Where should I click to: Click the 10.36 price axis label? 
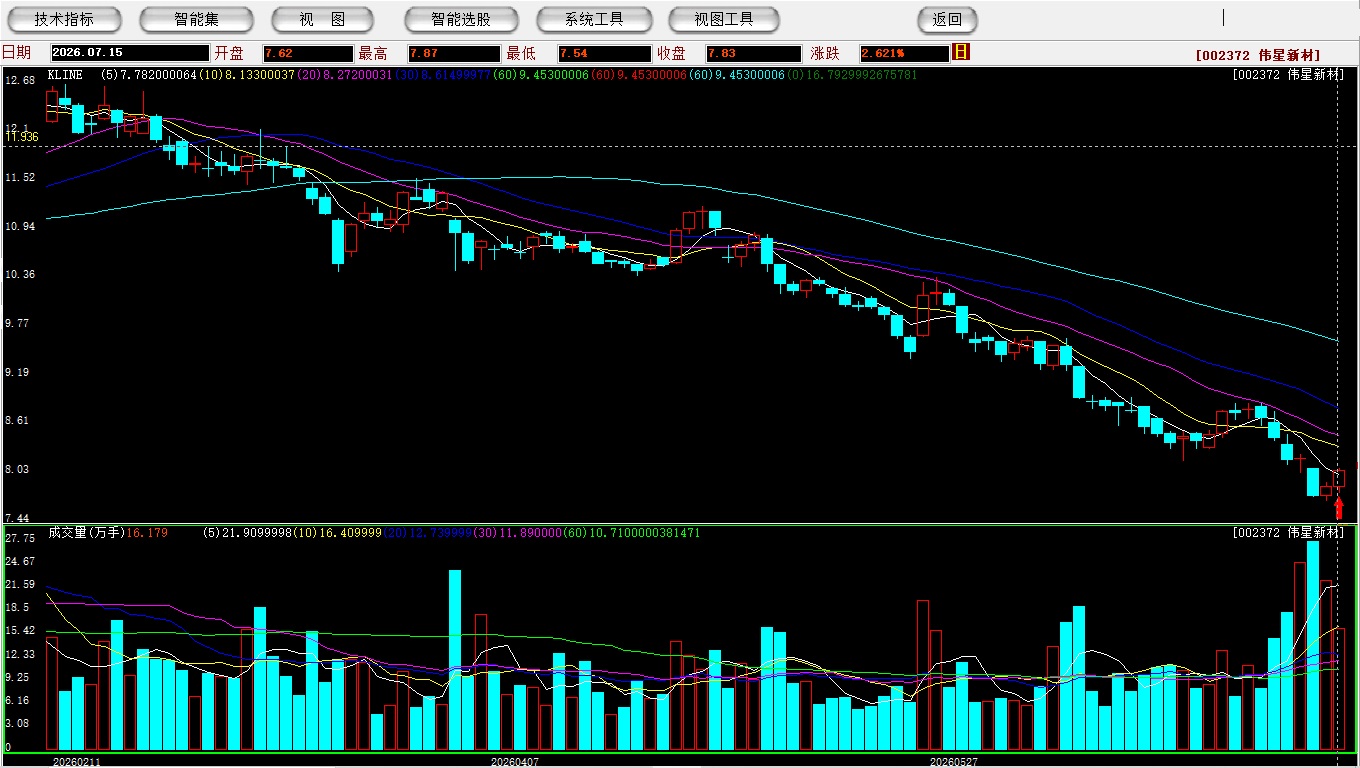20,274
